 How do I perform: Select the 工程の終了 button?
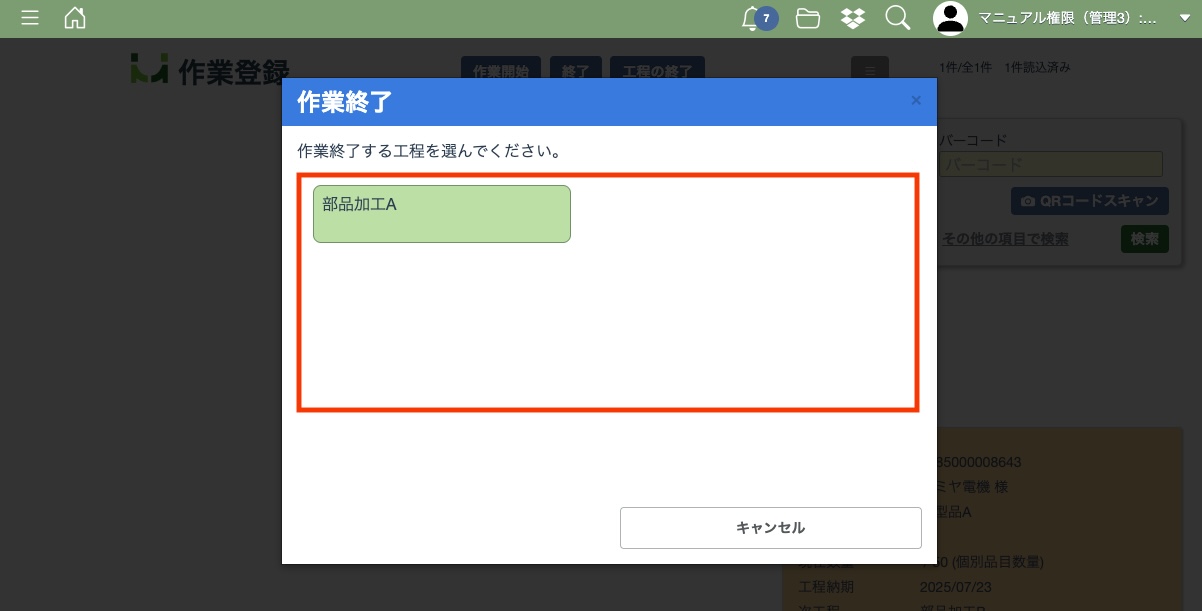657,71
